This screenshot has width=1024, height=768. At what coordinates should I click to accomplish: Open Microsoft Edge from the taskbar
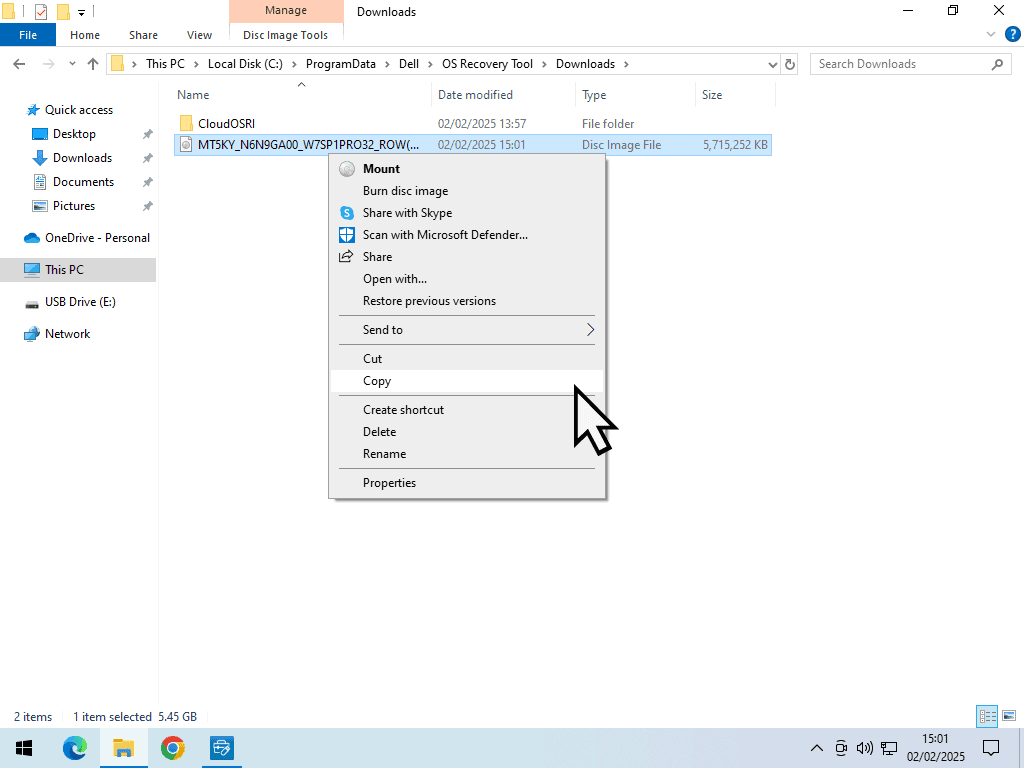point(75,748)
